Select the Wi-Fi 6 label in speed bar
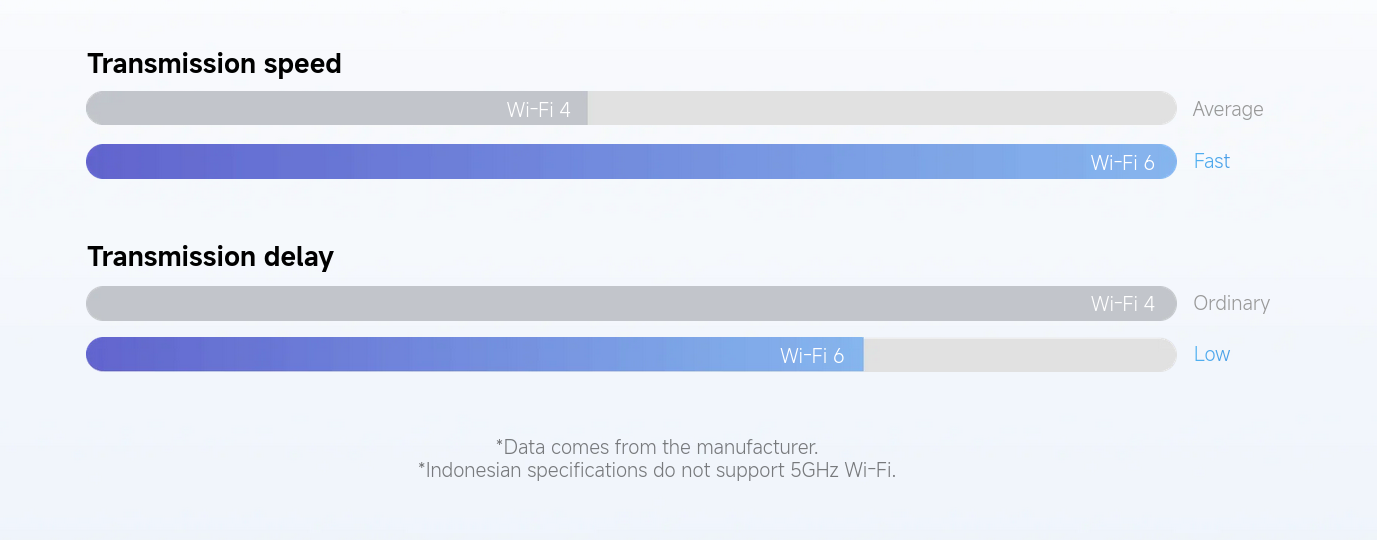The height and width of the screenshot is (540, 1377). 1122,162
